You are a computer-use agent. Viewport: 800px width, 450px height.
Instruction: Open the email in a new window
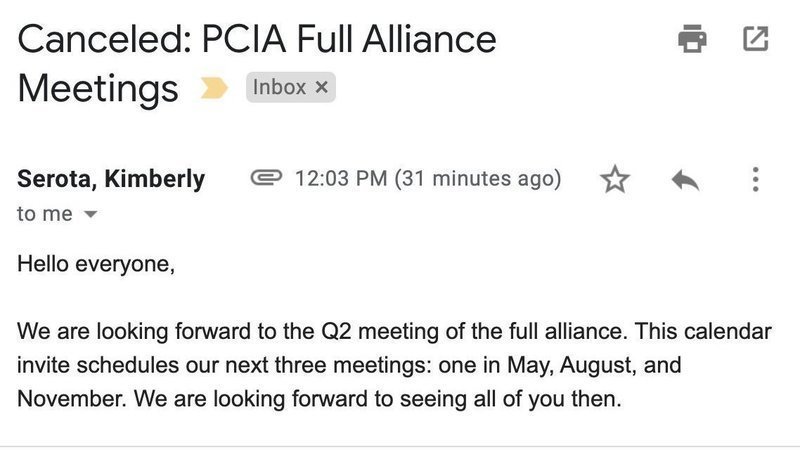[756, 40]
